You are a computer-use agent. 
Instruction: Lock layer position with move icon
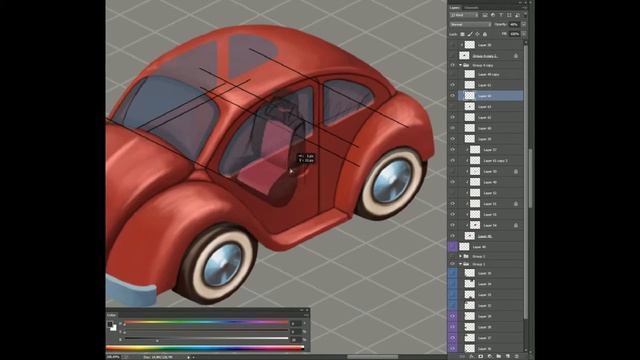tap(477, 34)
